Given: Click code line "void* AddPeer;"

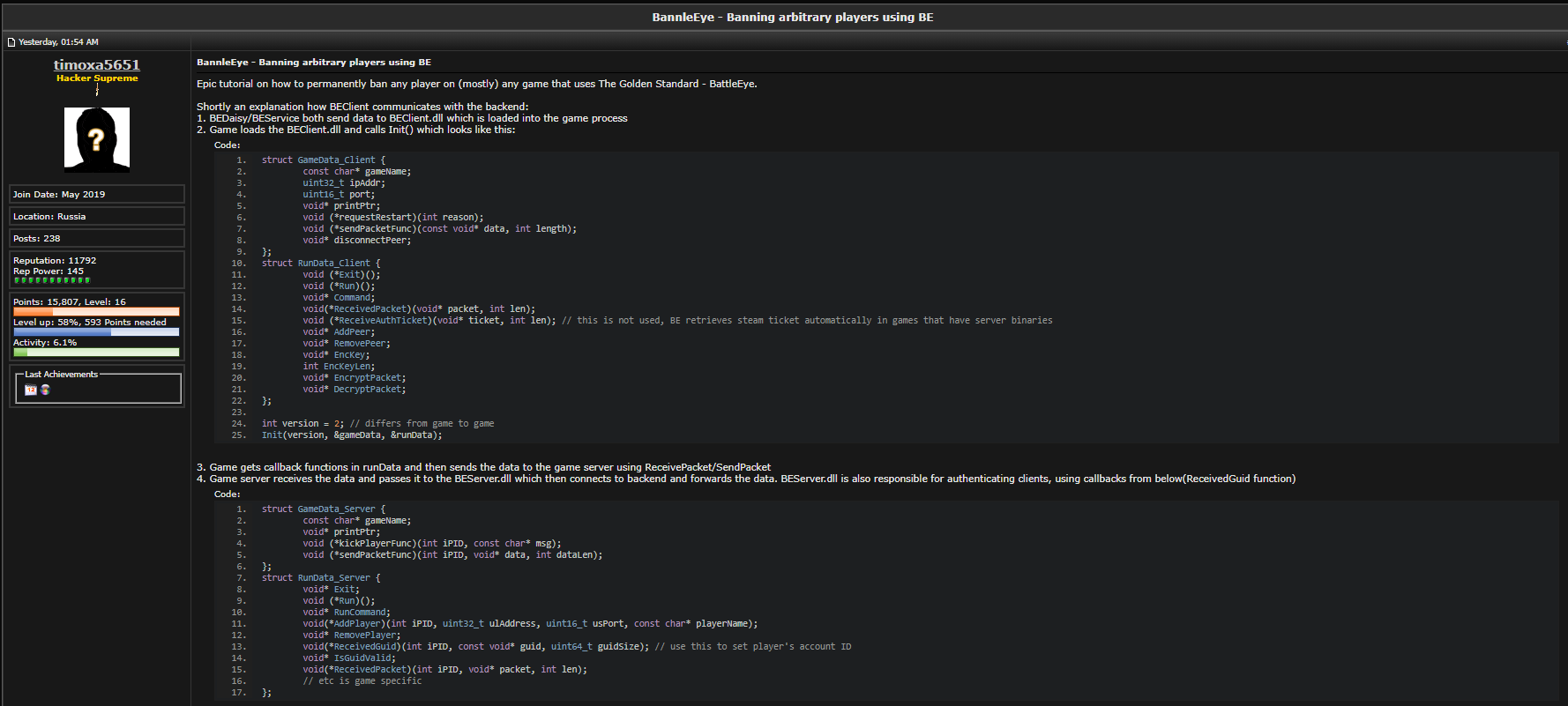Looking at the screenshot, I should pyautogui.click(x=339, y=332).
